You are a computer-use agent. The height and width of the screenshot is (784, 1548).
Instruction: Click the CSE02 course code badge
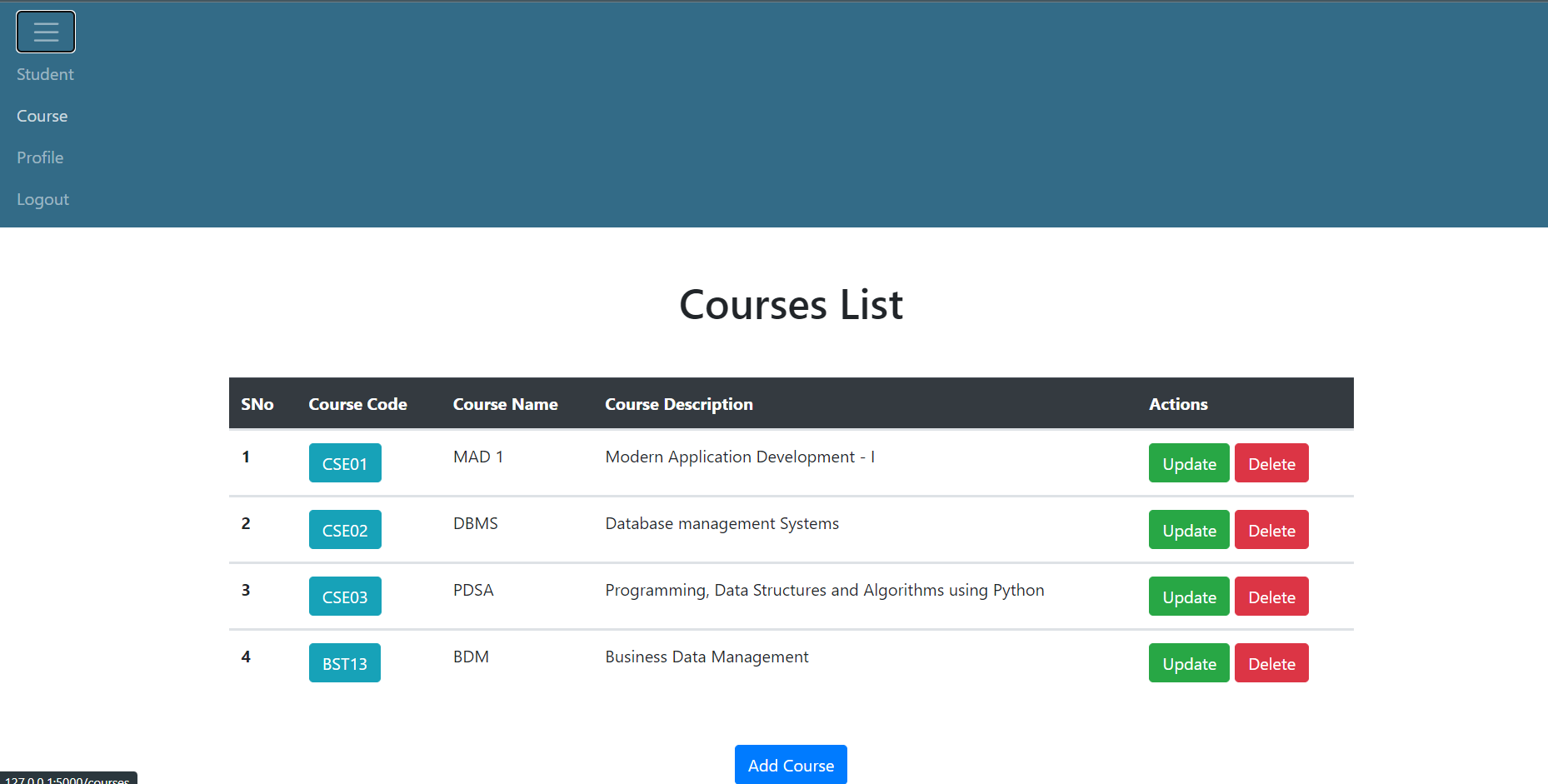pos(344,530)
